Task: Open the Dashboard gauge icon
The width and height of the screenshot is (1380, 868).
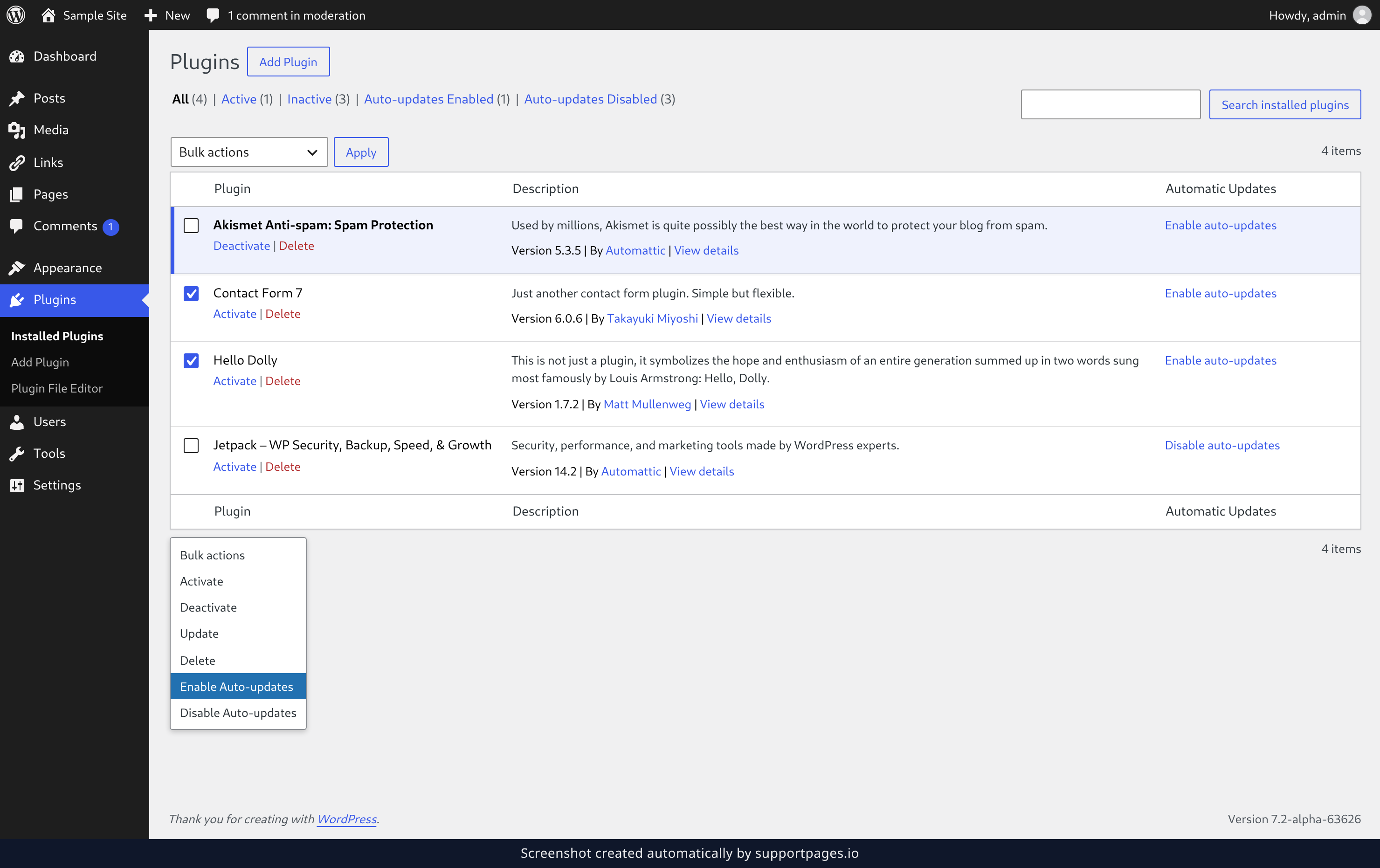Action: 17,56
